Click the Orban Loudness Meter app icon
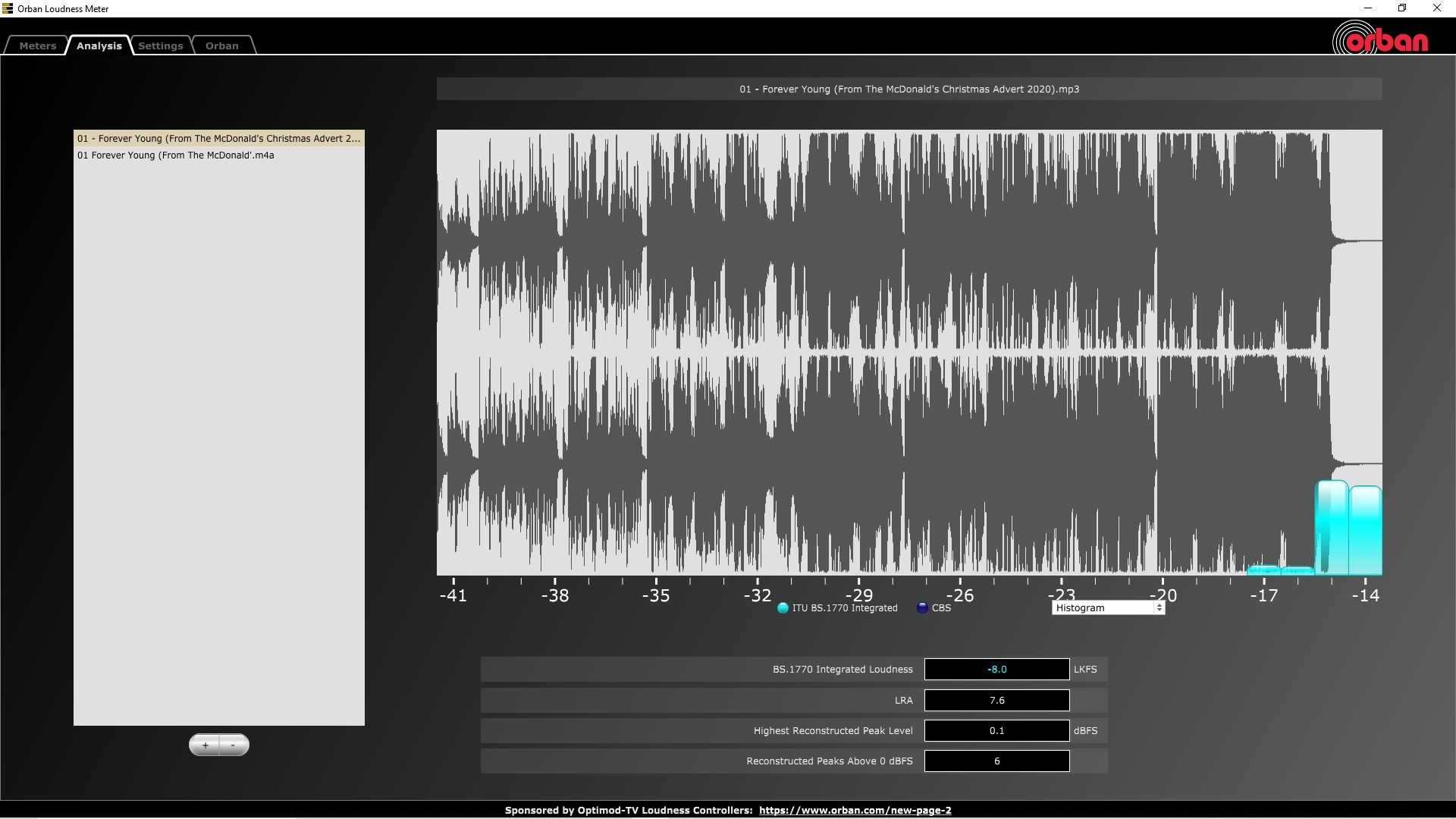This screenshot has height=819, width=1456. (x=8, y=8)
